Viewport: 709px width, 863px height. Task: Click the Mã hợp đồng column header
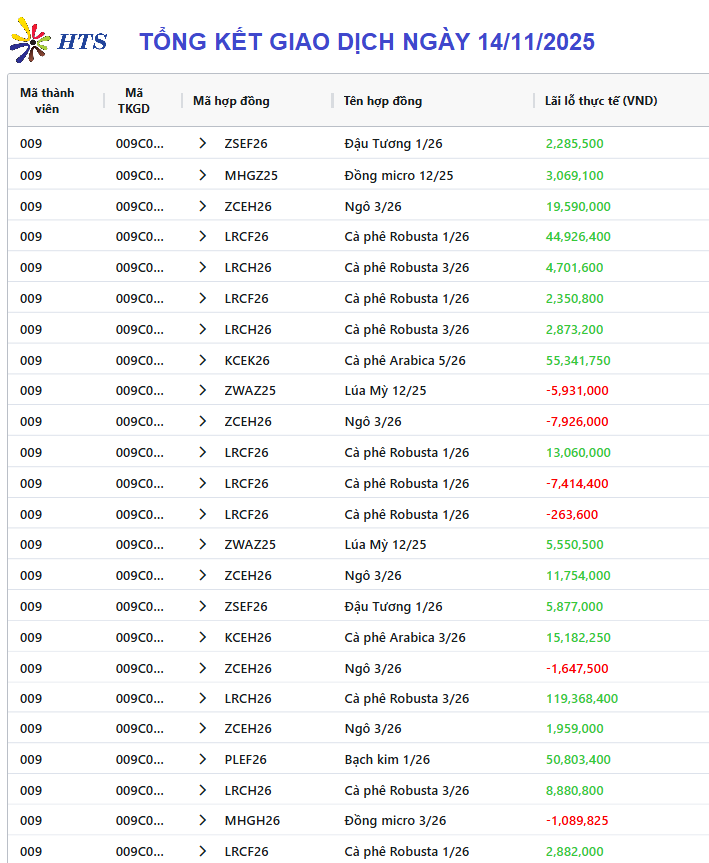[x=231, y=100]
